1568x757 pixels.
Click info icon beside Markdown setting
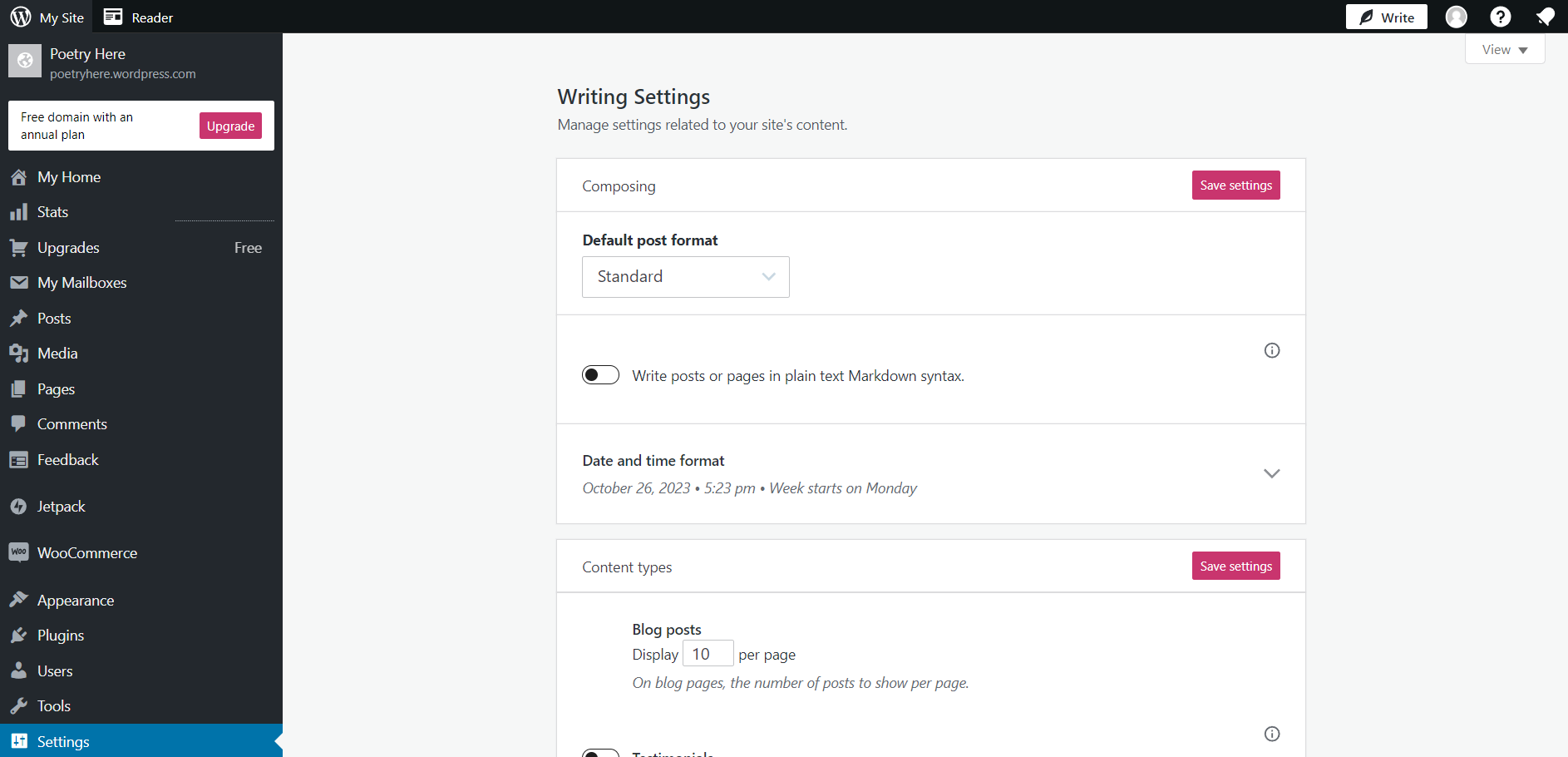[1272, 350]
